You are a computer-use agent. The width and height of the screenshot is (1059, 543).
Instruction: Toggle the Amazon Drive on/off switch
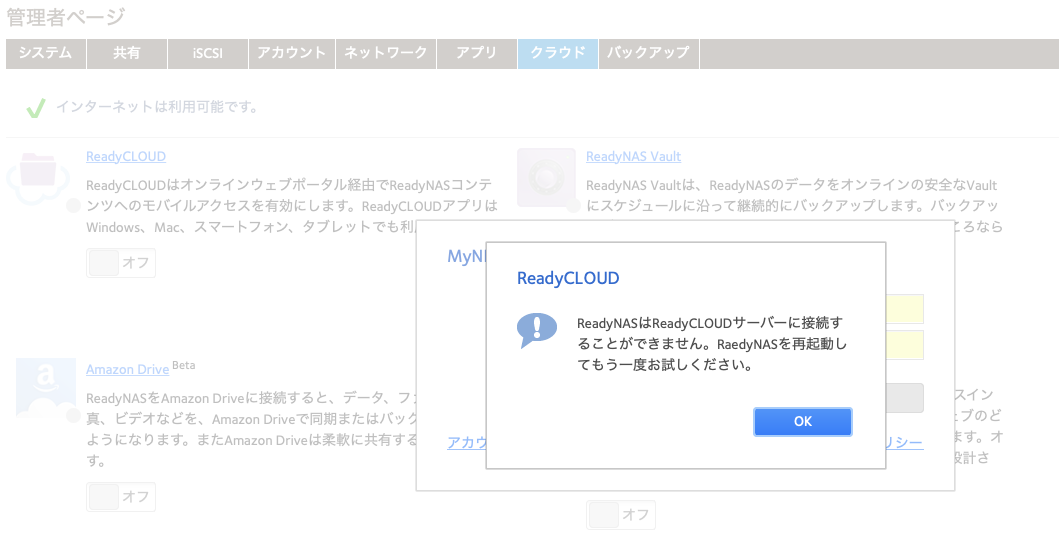coord(121,496)
